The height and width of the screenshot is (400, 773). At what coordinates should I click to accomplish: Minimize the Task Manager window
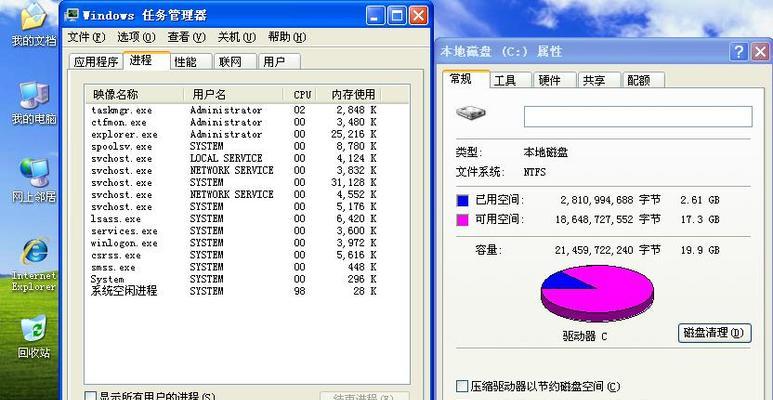(x=375, y=15)
